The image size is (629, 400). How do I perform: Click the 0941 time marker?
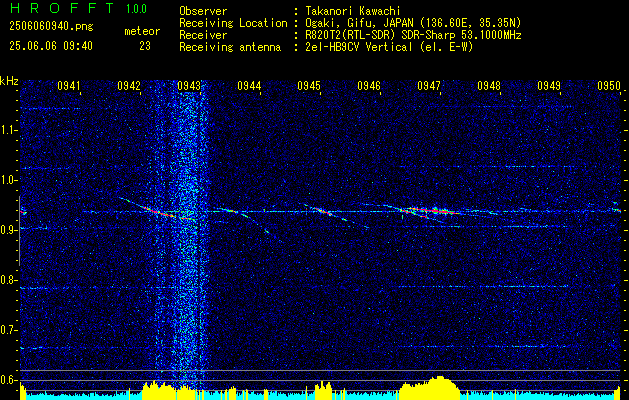(x=69, y=85)
